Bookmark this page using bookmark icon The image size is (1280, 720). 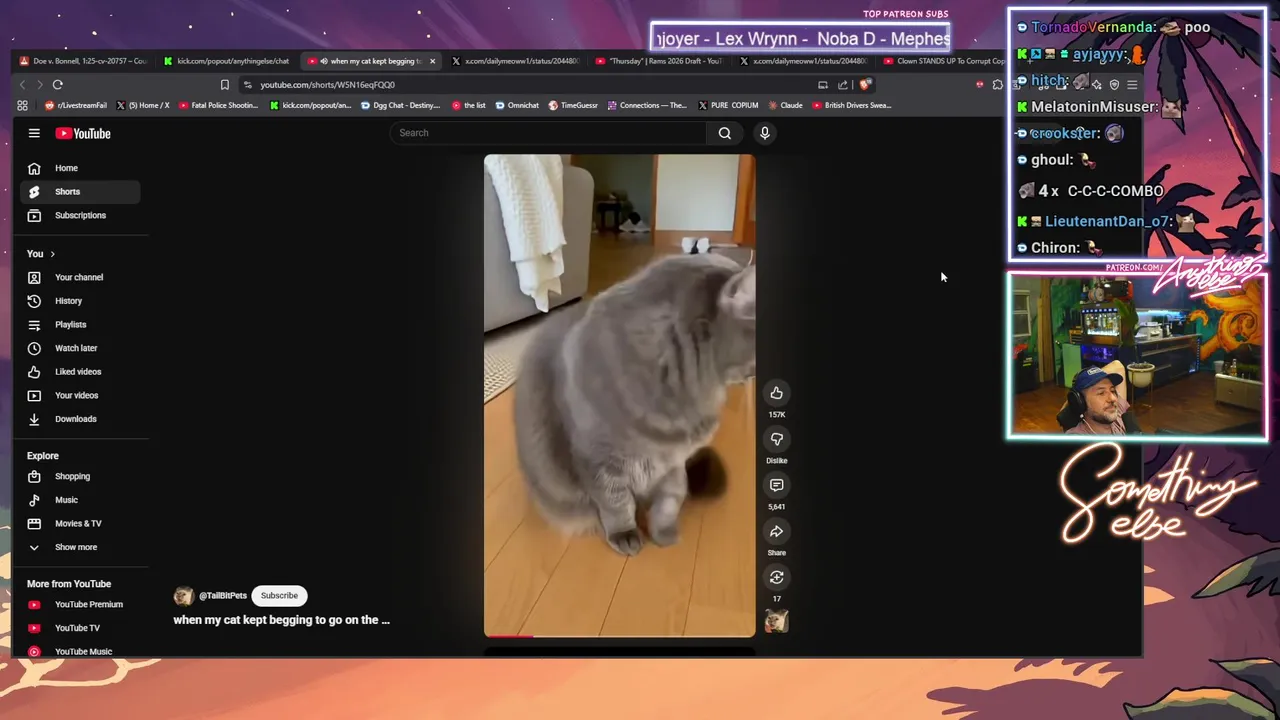[225, 85]
